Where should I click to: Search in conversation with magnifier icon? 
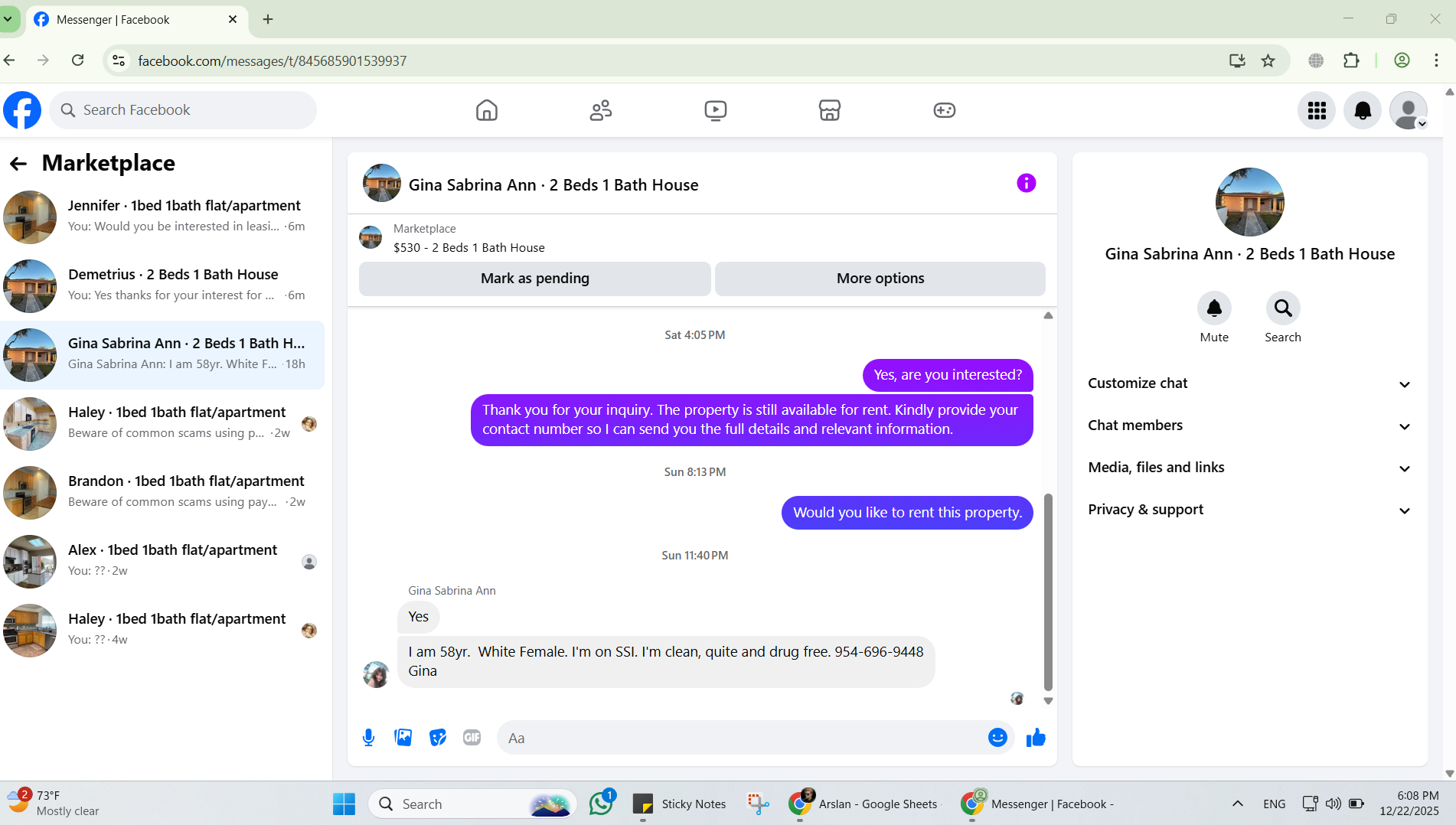tap(1283, 308)
